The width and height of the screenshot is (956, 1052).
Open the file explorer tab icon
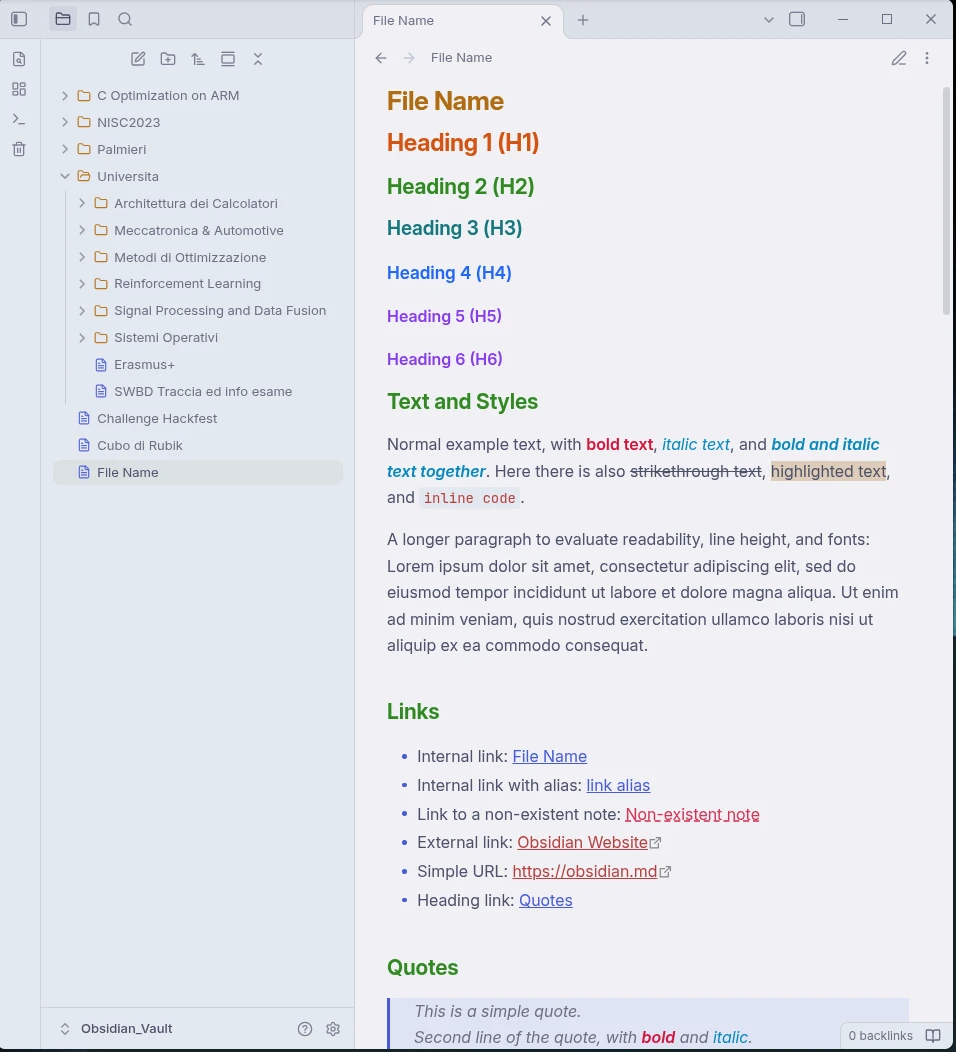[63, 19]
